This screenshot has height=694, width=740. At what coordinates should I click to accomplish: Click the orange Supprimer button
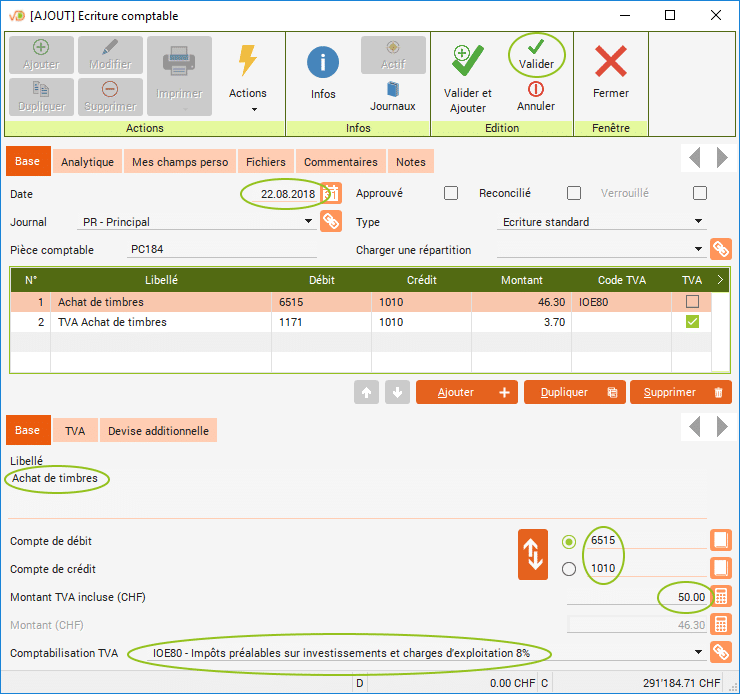[680, 393]
